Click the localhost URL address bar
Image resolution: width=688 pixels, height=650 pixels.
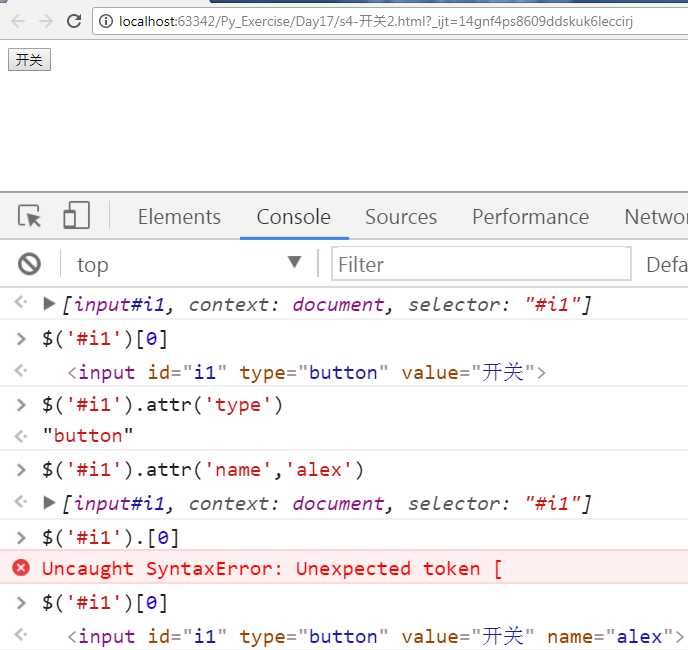(391, 21)
